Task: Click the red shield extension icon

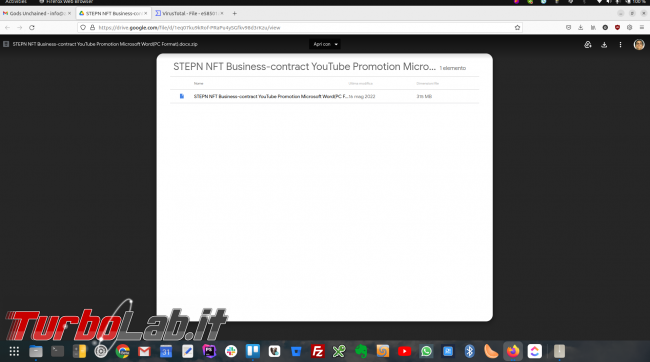Action: 617,28
